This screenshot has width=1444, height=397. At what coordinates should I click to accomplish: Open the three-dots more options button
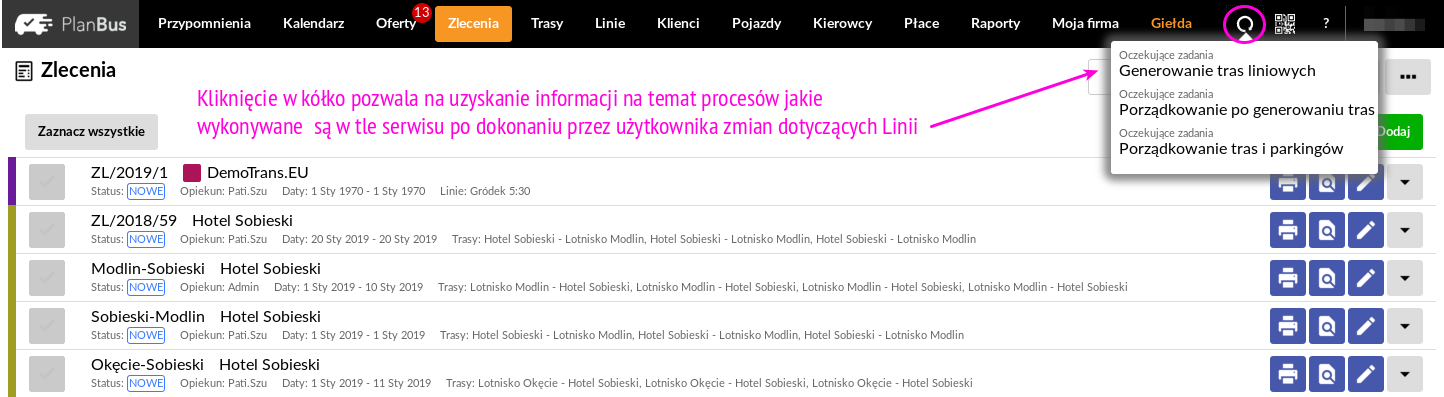pos(1408,76)
